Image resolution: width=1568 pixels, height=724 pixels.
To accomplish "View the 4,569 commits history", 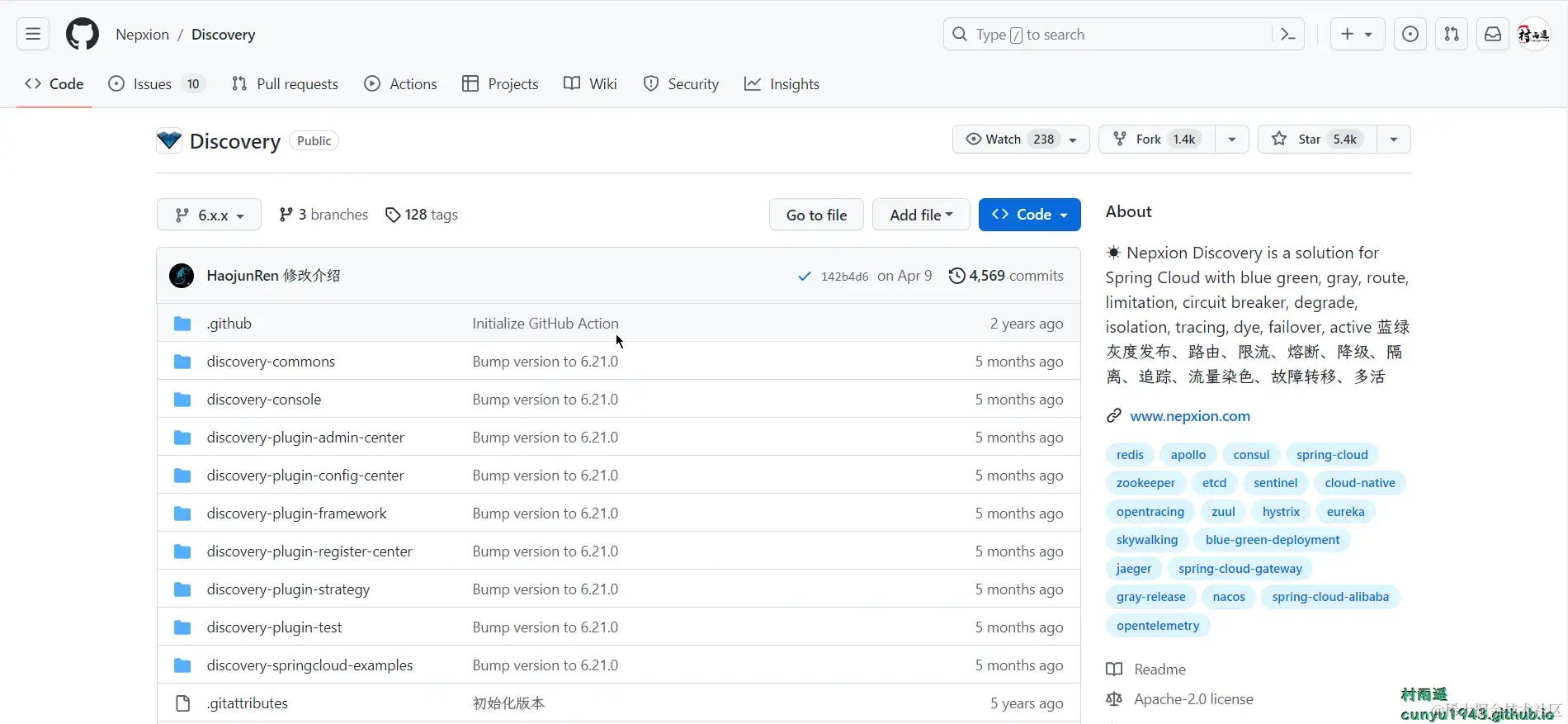I will tap(1006, 276).
